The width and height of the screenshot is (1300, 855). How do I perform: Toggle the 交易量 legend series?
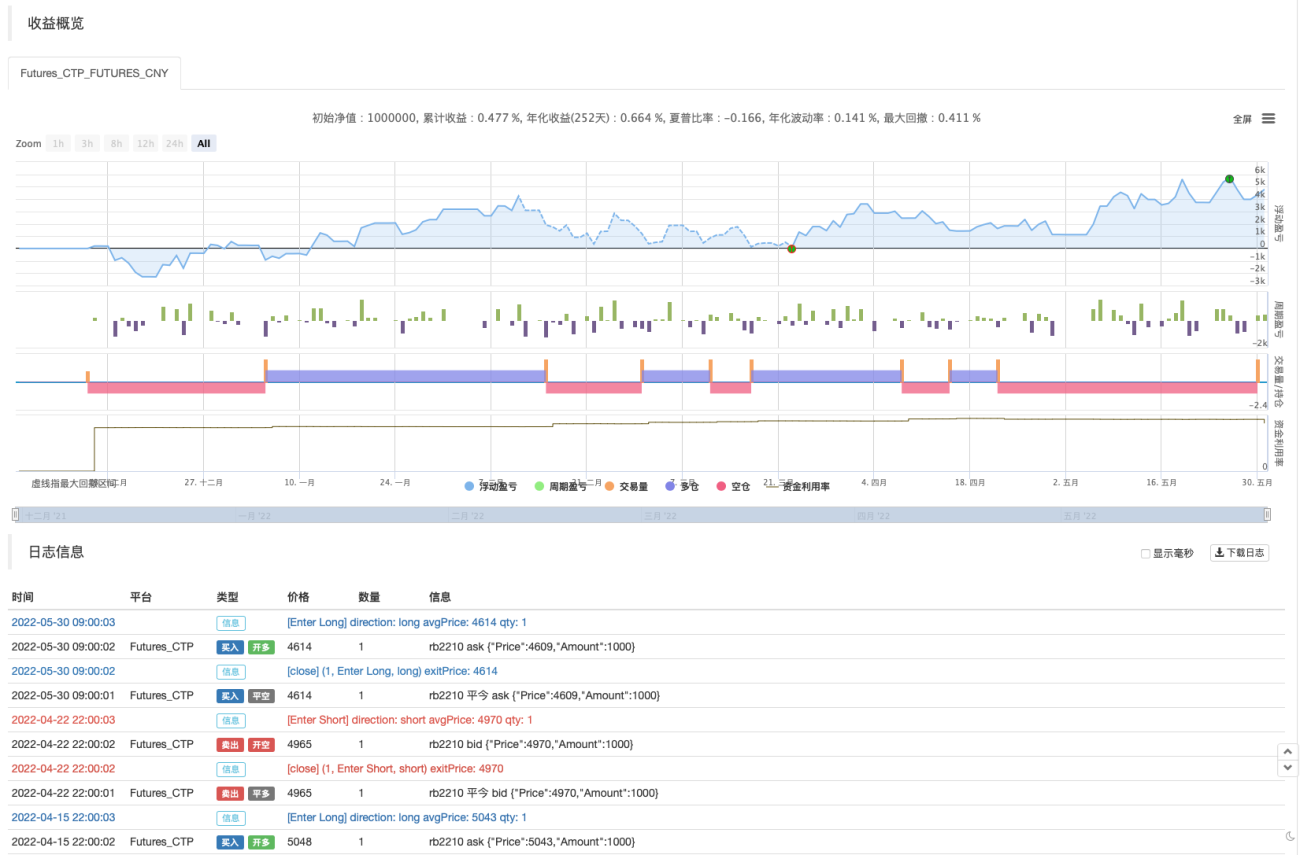pos(626,486)
